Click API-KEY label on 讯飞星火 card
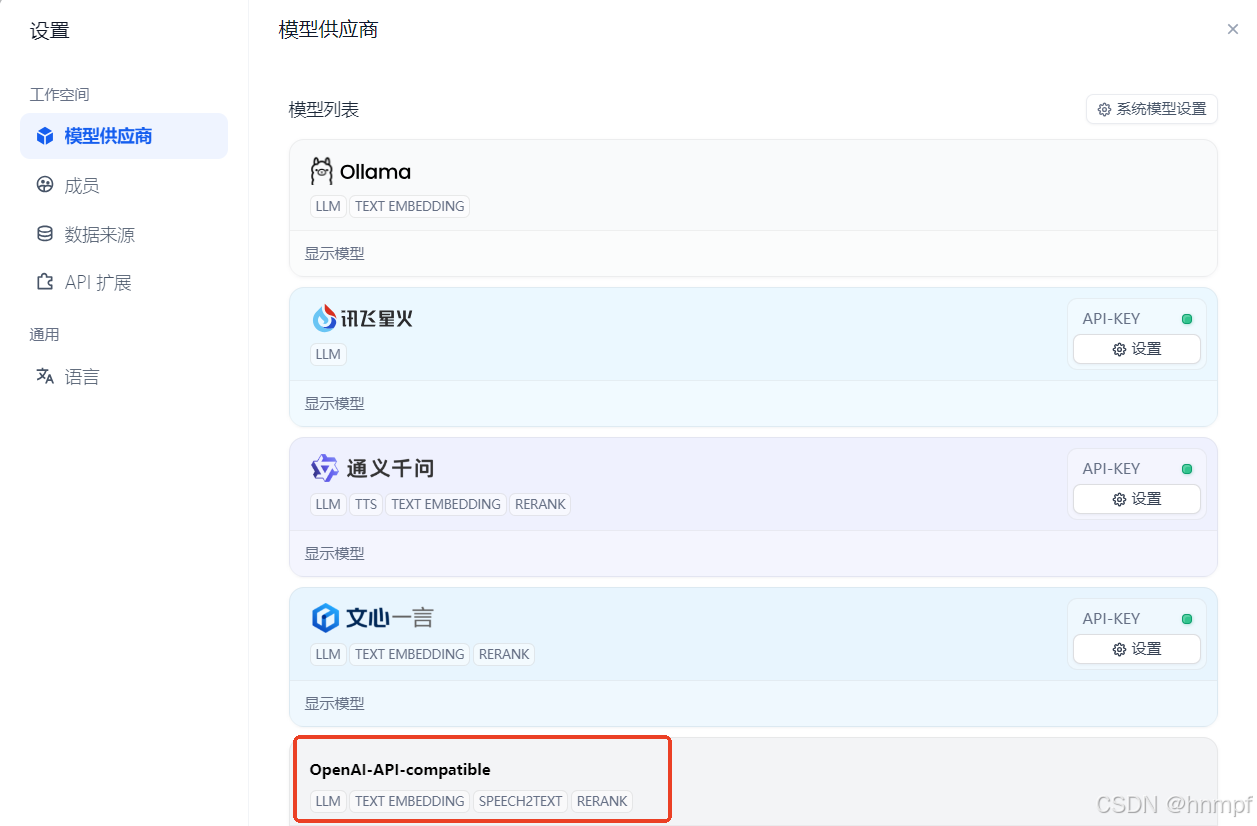The image size is (1257, 826). [x=1111, y=319]
